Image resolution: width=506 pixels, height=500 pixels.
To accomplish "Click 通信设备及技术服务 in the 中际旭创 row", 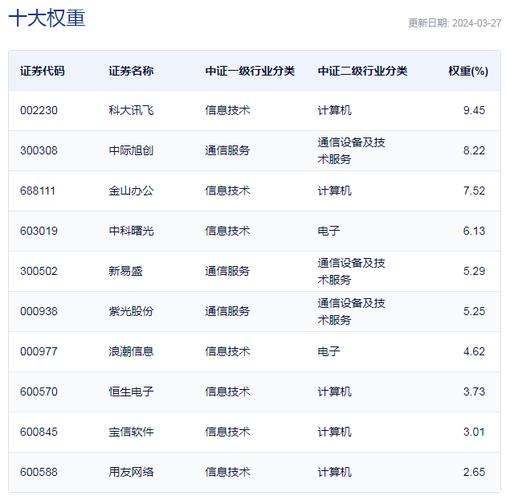I will click(x=351, y=151).
